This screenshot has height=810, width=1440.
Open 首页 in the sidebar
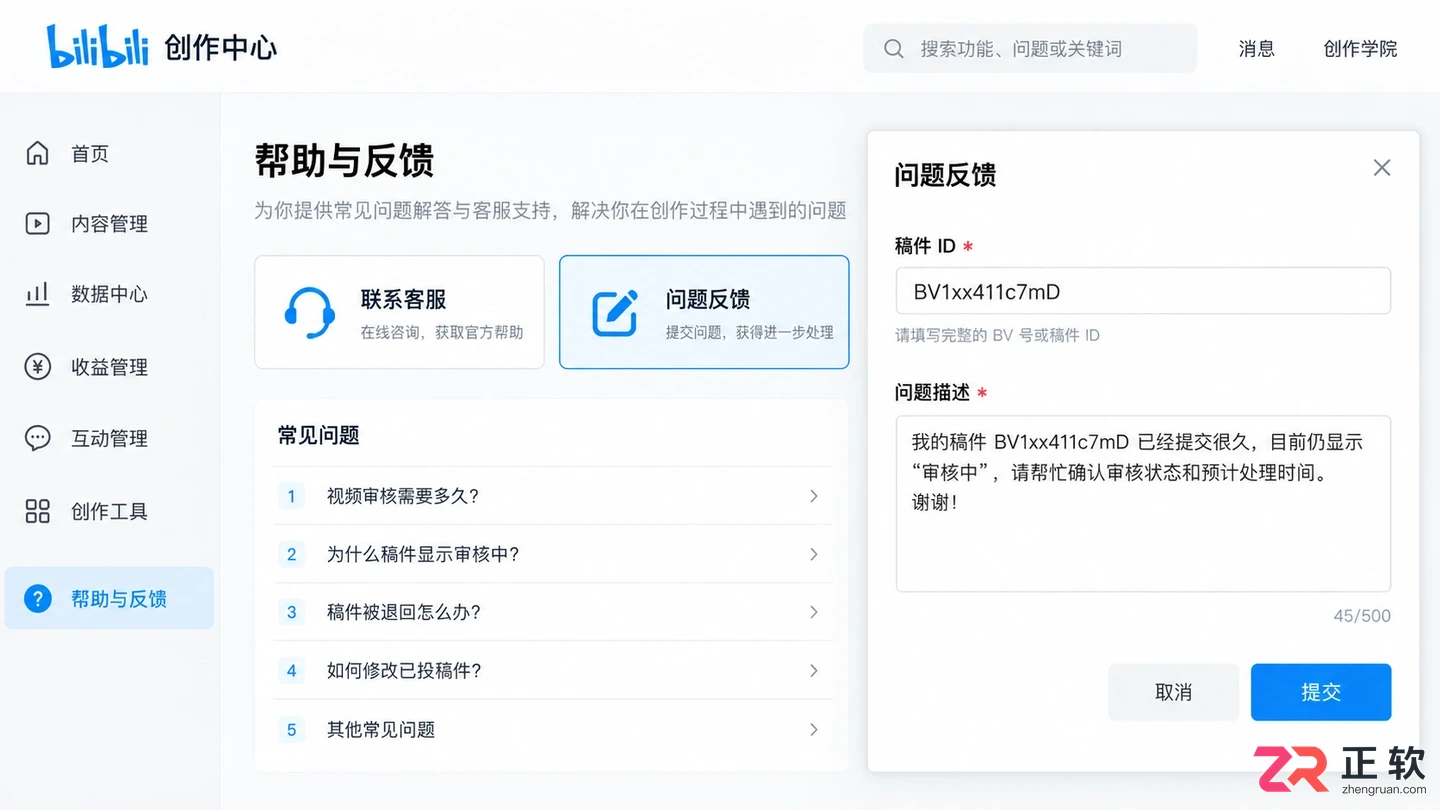pos(109,153)
